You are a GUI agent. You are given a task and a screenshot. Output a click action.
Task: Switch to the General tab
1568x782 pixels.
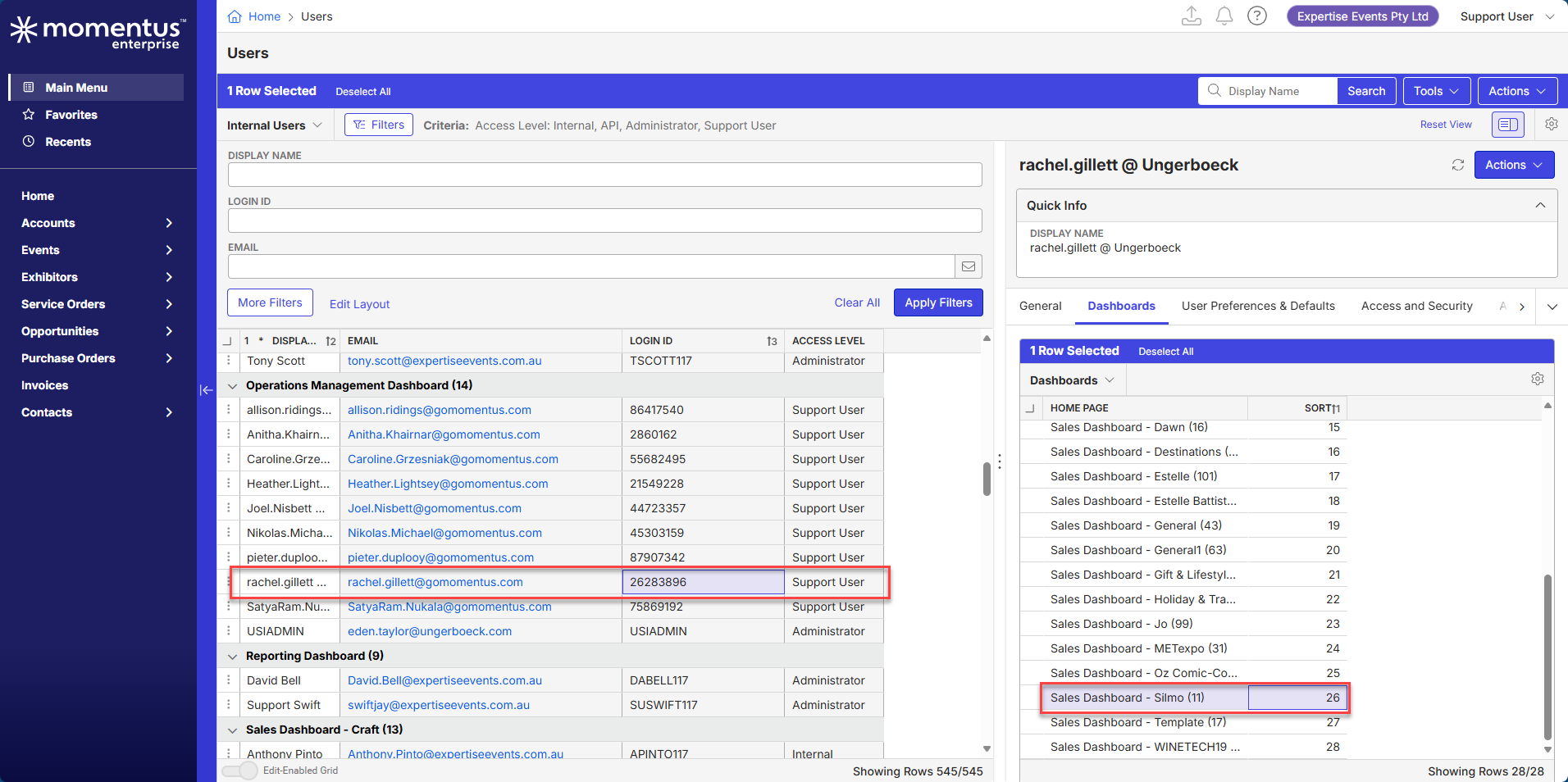[1040, 306]
